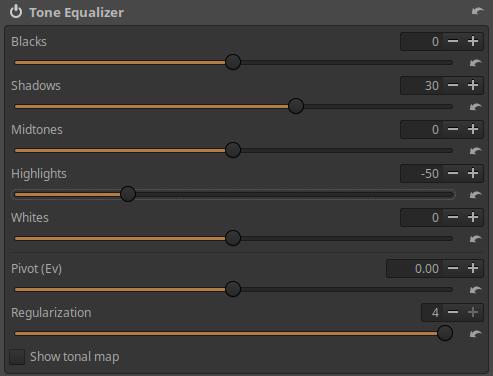Click the Shadows slider handle
The height and width of the screenshot is (376, 493).
[296, 106]
